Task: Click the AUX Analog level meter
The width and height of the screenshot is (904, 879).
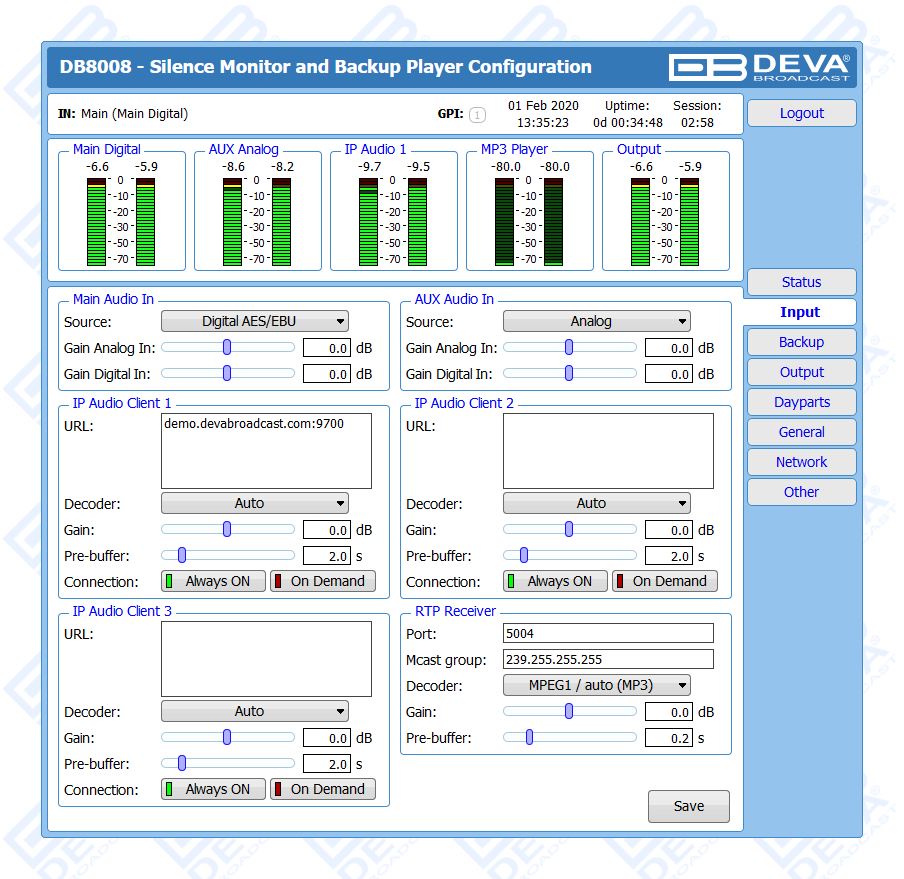Action: coord(257,220)
